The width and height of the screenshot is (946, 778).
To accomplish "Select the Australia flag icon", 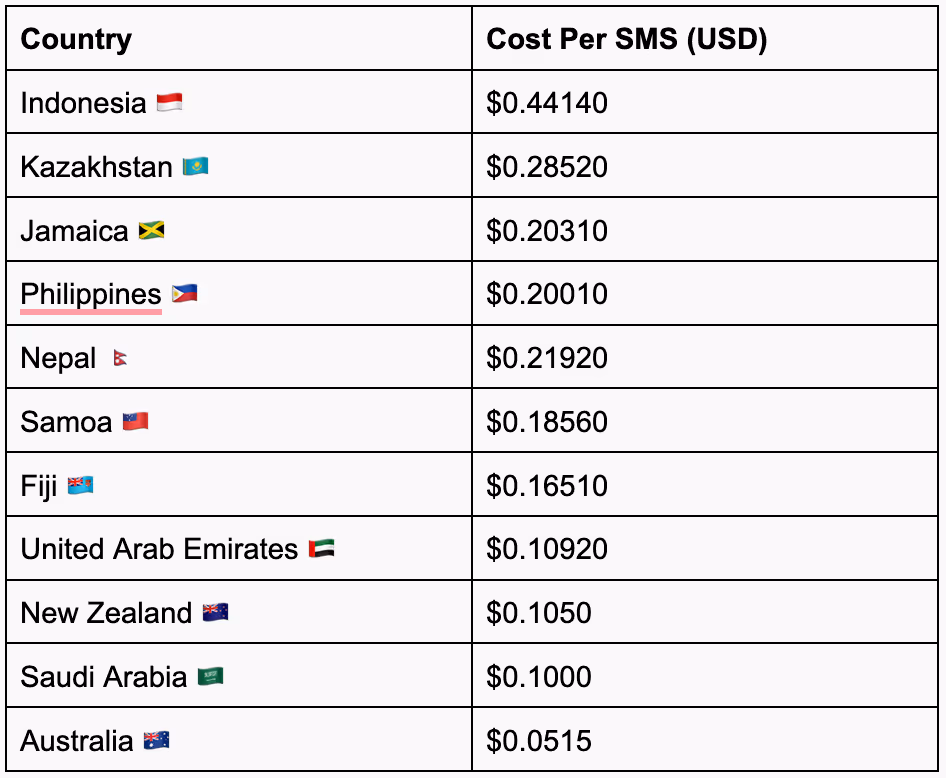I will [x=157, y=741].
